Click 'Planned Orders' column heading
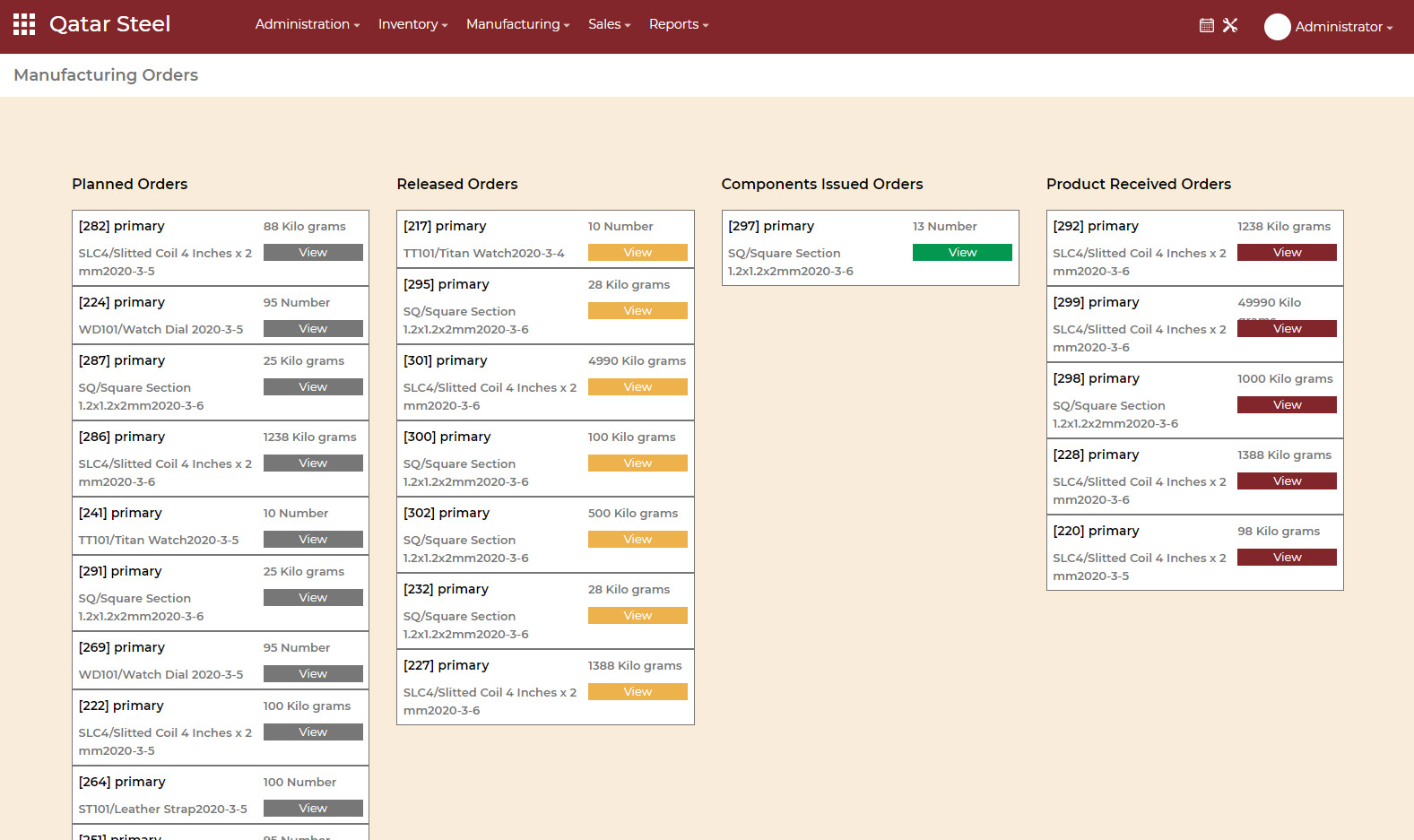The image size is (1414, 840). point(130,184)
